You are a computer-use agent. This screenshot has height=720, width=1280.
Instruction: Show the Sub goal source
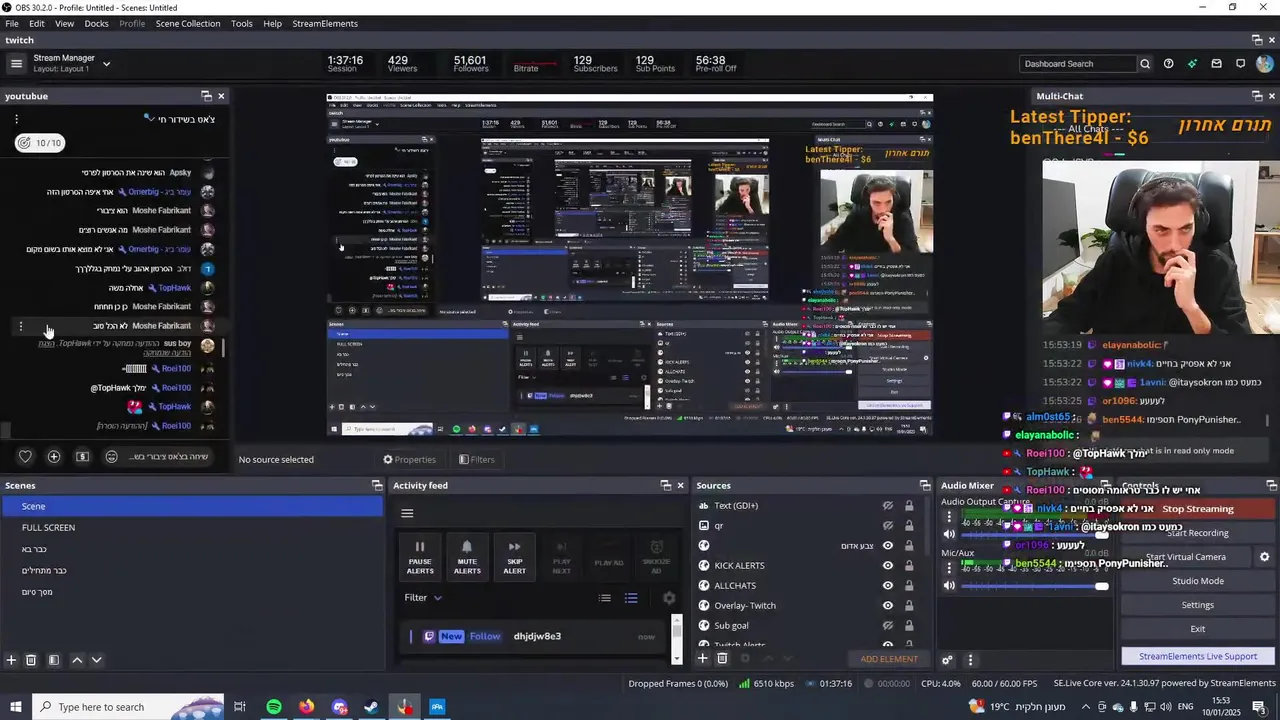887,626
